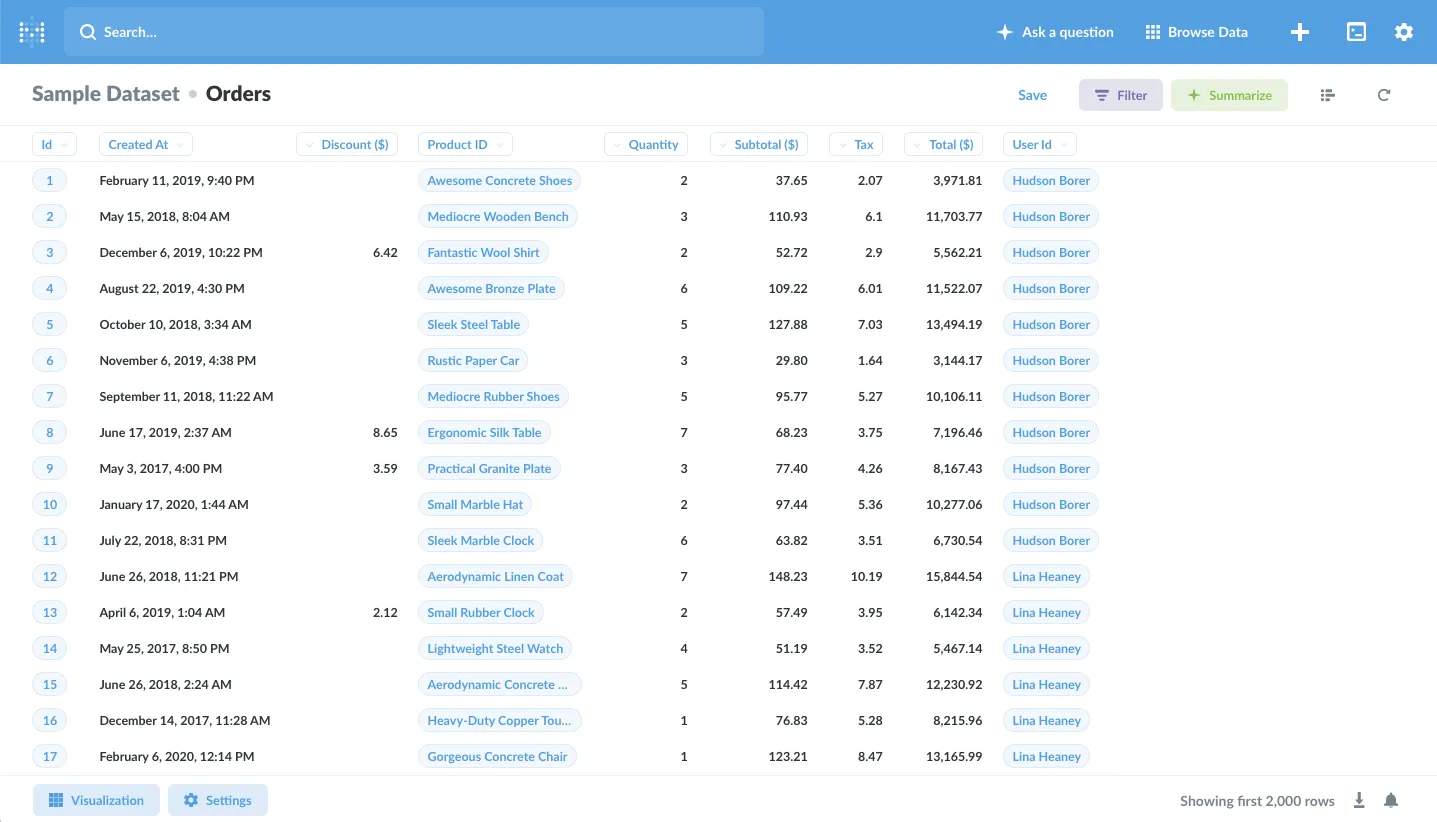Viewport: 1437px width, 822px height.
Task: Click the tax value 10.19
Action: 867,576
